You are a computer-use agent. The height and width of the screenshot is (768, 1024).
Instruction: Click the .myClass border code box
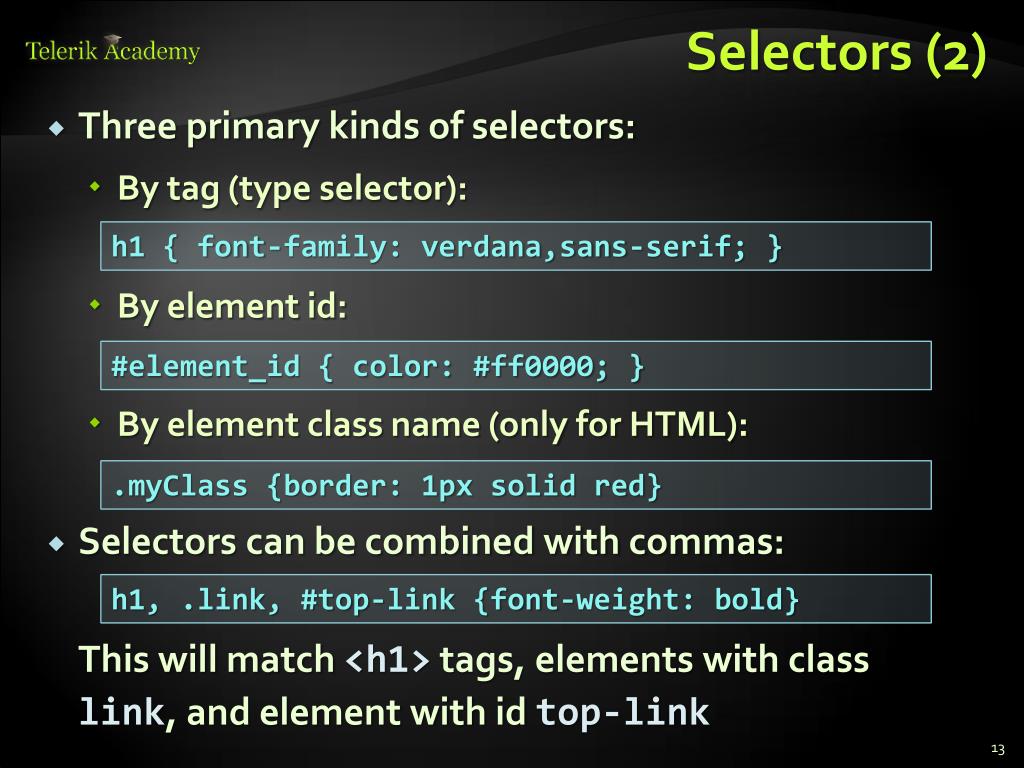tap(516, 485)
